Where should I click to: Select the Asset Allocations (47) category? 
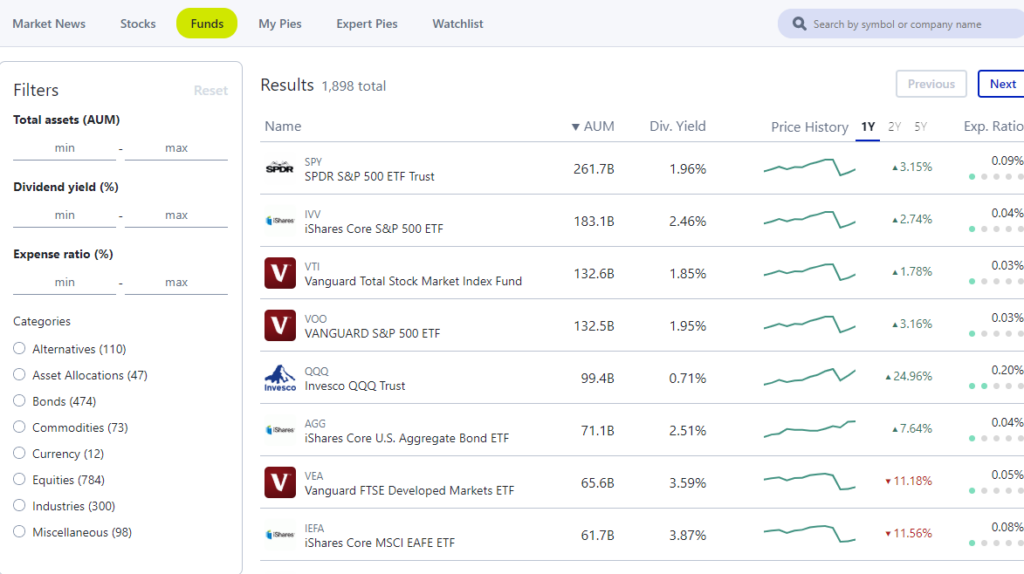pyautogui.click(x=19, y=375)
